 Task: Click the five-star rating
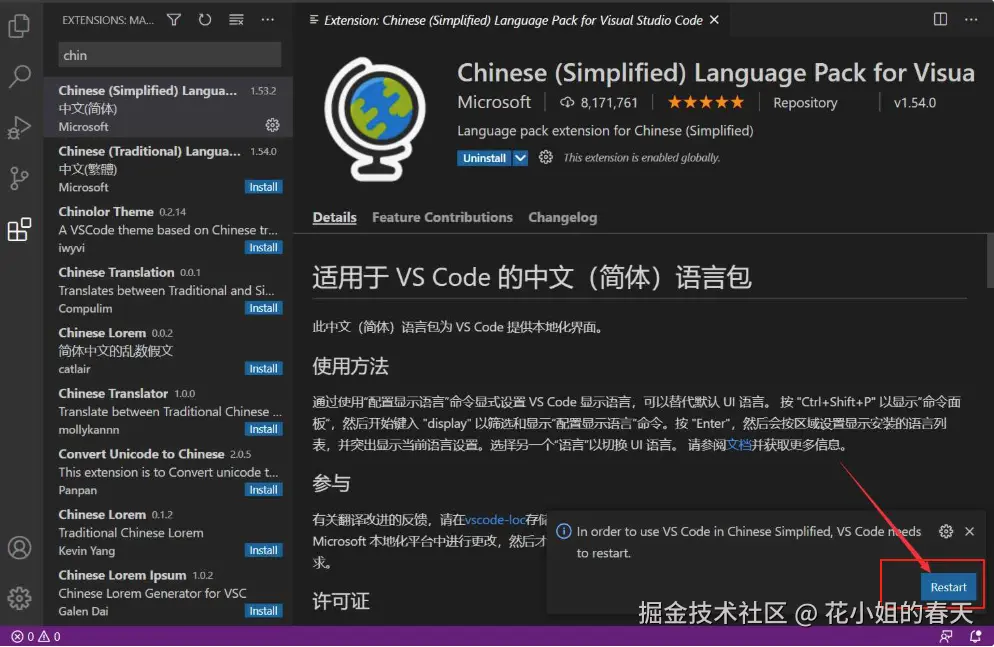706,102
